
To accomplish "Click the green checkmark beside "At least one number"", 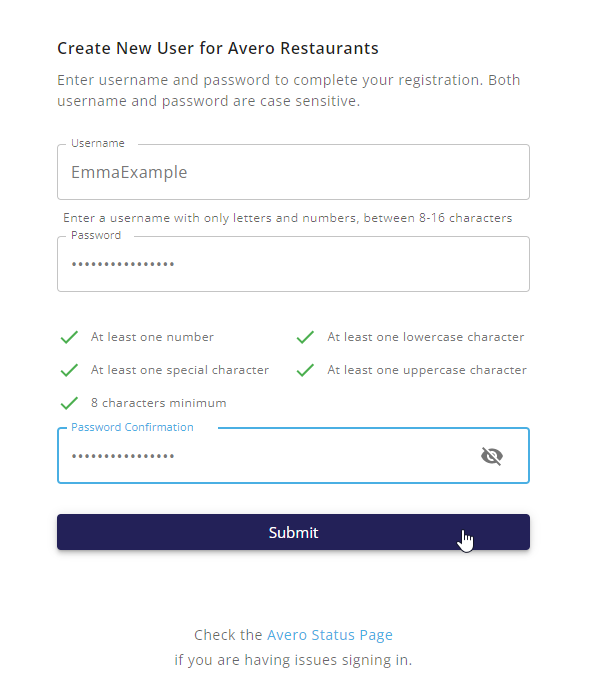I will click(69, 338).
